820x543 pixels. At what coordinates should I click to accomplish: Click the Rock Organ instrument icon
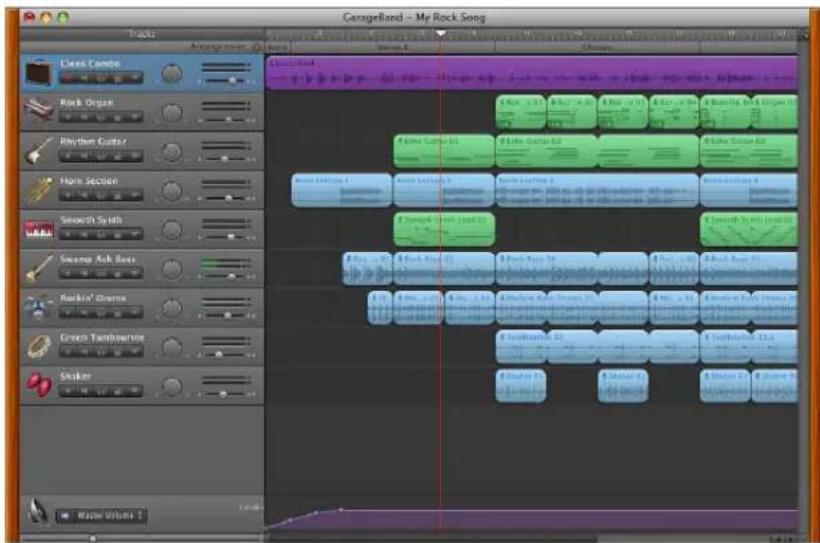coord(39,110)
